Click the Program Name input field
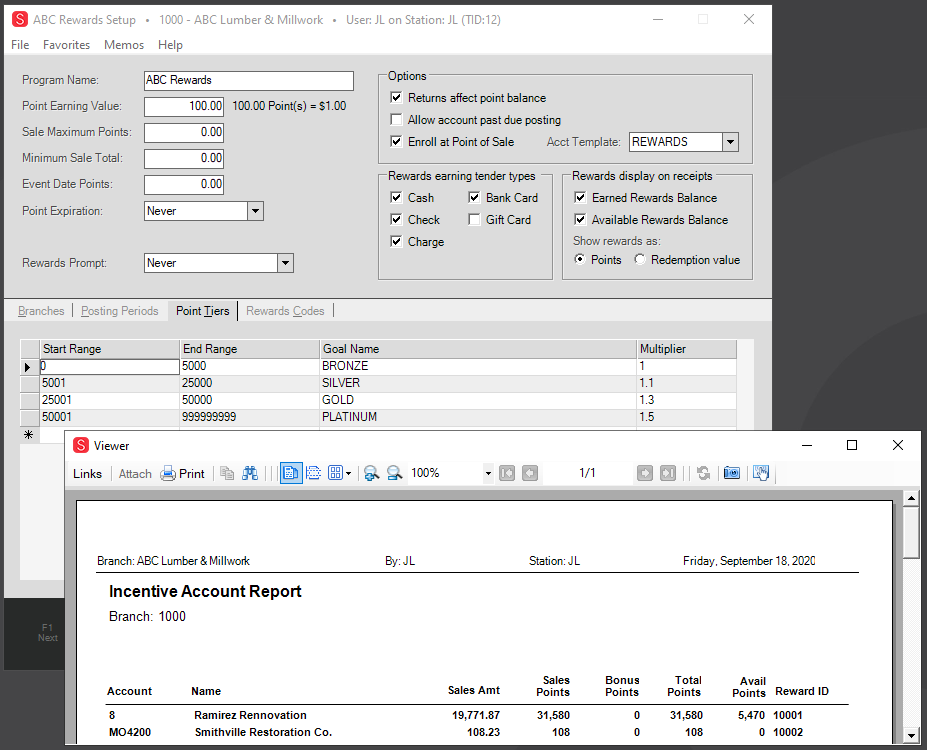This screenshot has height=750, width=927. (248, 81)
